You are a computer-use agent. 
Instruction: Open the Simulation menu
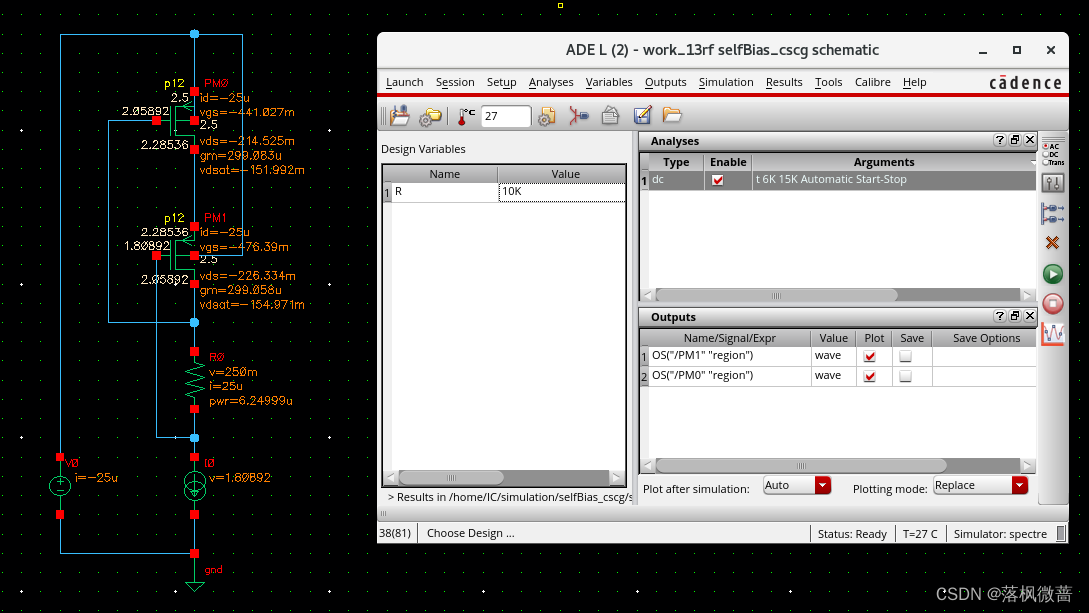pos(726,82)
